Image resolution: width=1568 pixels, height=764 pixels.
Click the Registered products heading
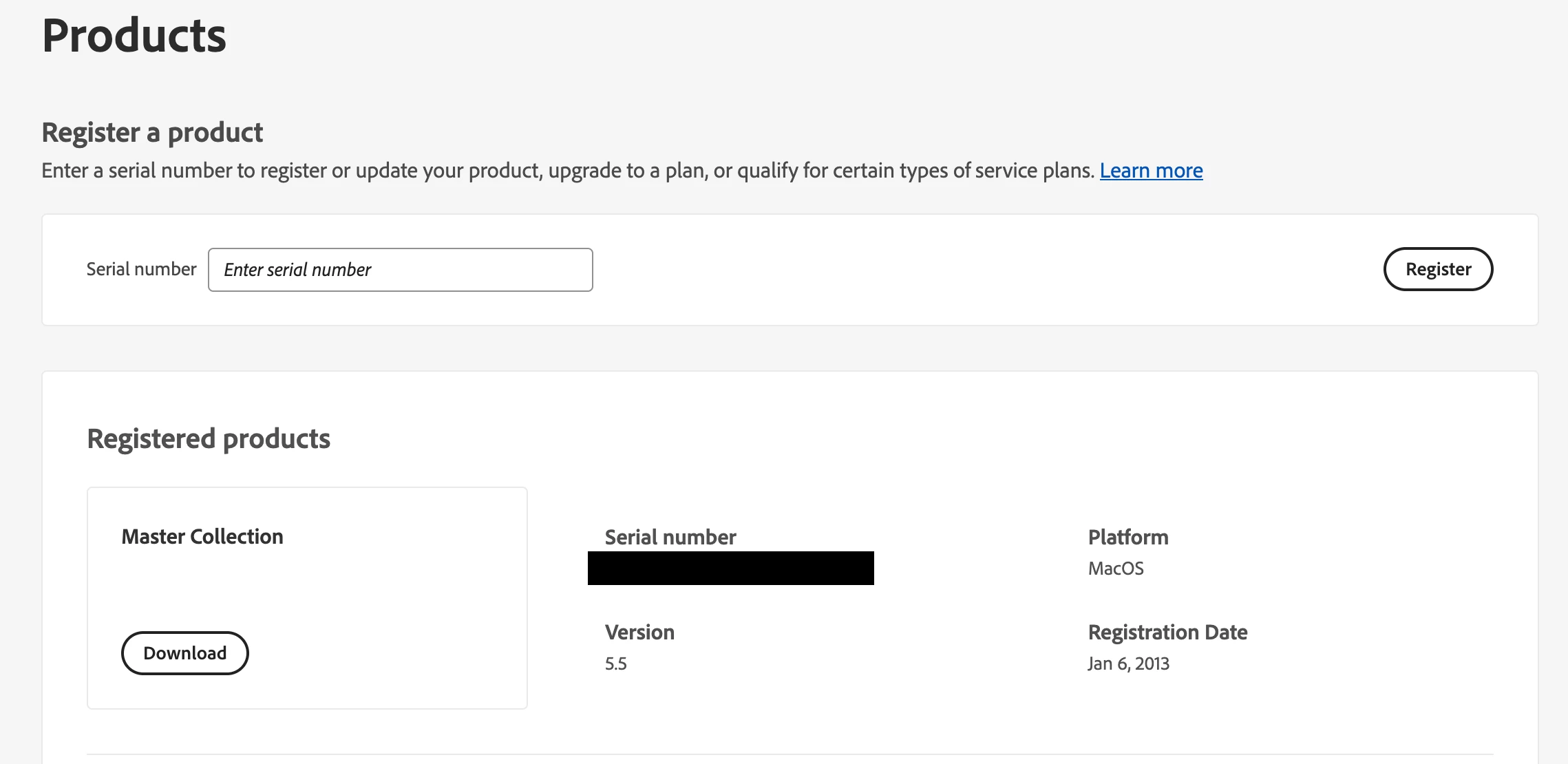(209, 438)
